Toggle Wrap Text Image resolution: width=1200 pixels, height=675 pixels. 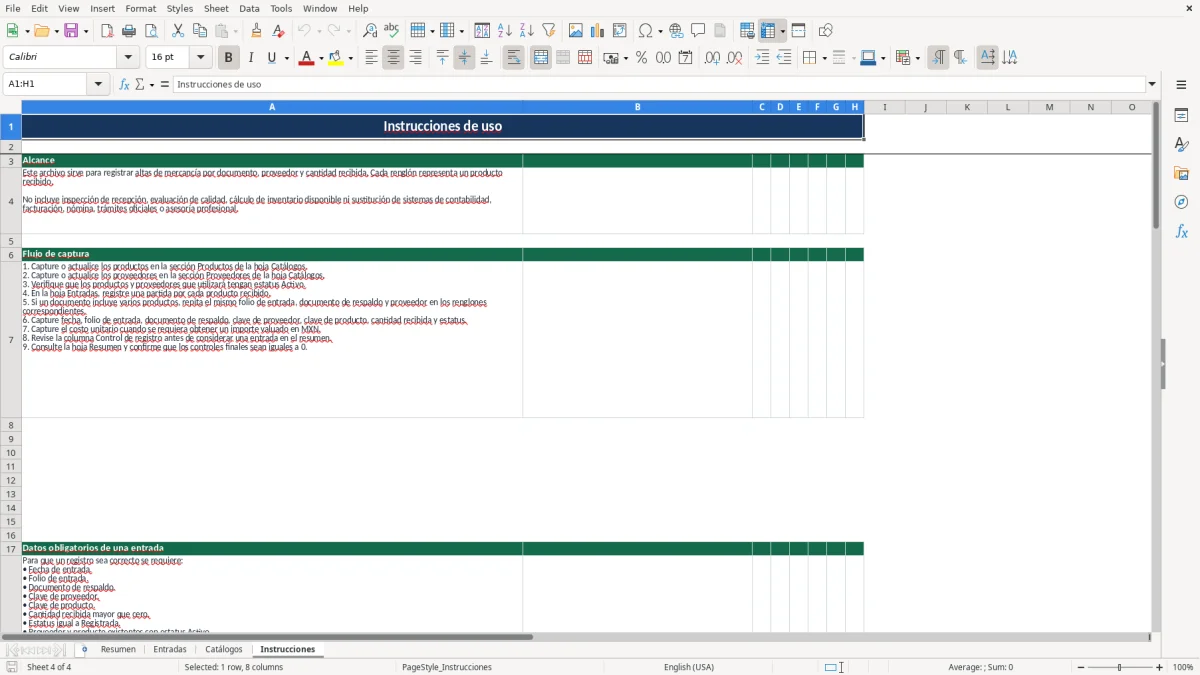click(x=514, y=58)
